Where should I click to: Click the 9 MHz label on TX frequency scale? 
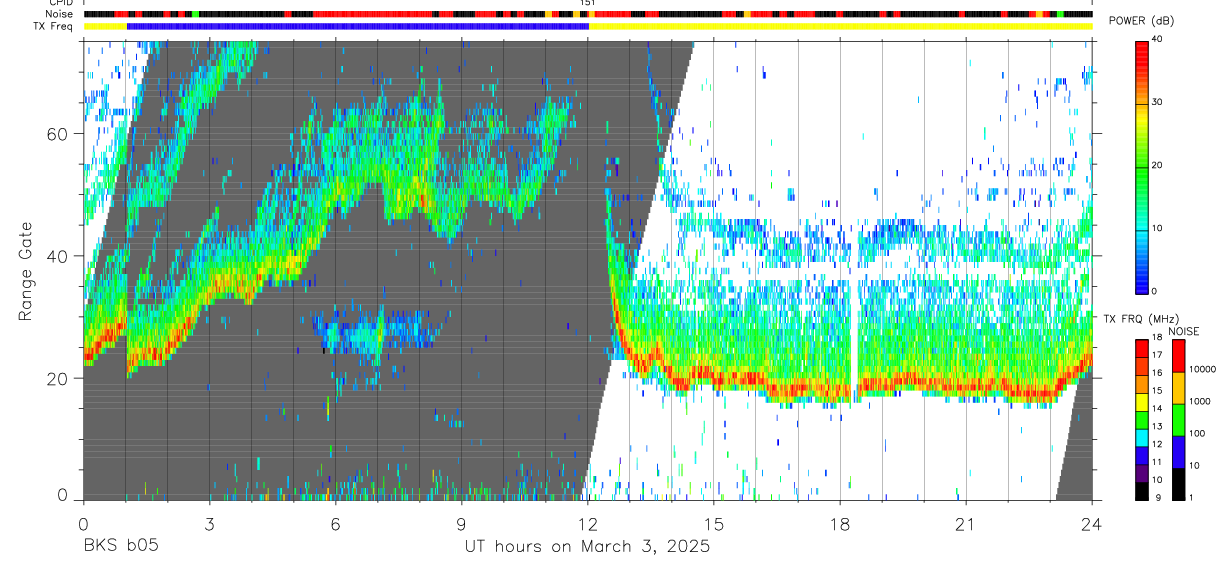click(x=1157, y=498)
